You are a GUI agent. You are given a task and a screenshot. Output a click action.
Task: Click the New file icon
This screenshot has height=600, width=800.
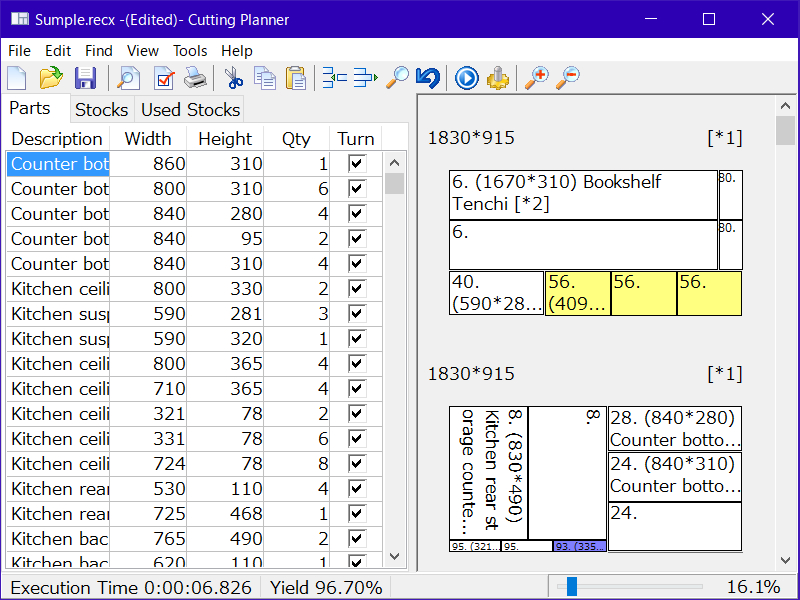click(17, 78)
